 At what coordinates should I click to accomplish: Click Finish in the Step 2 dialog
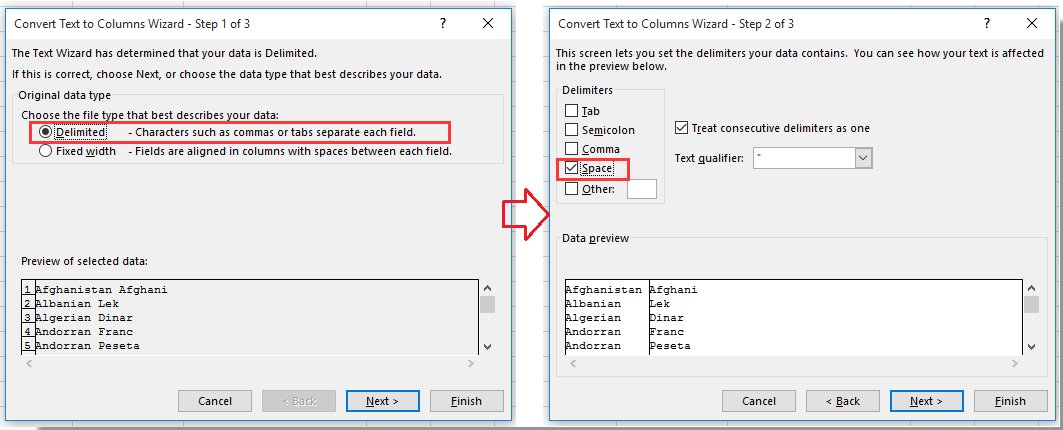(1010, 401)
